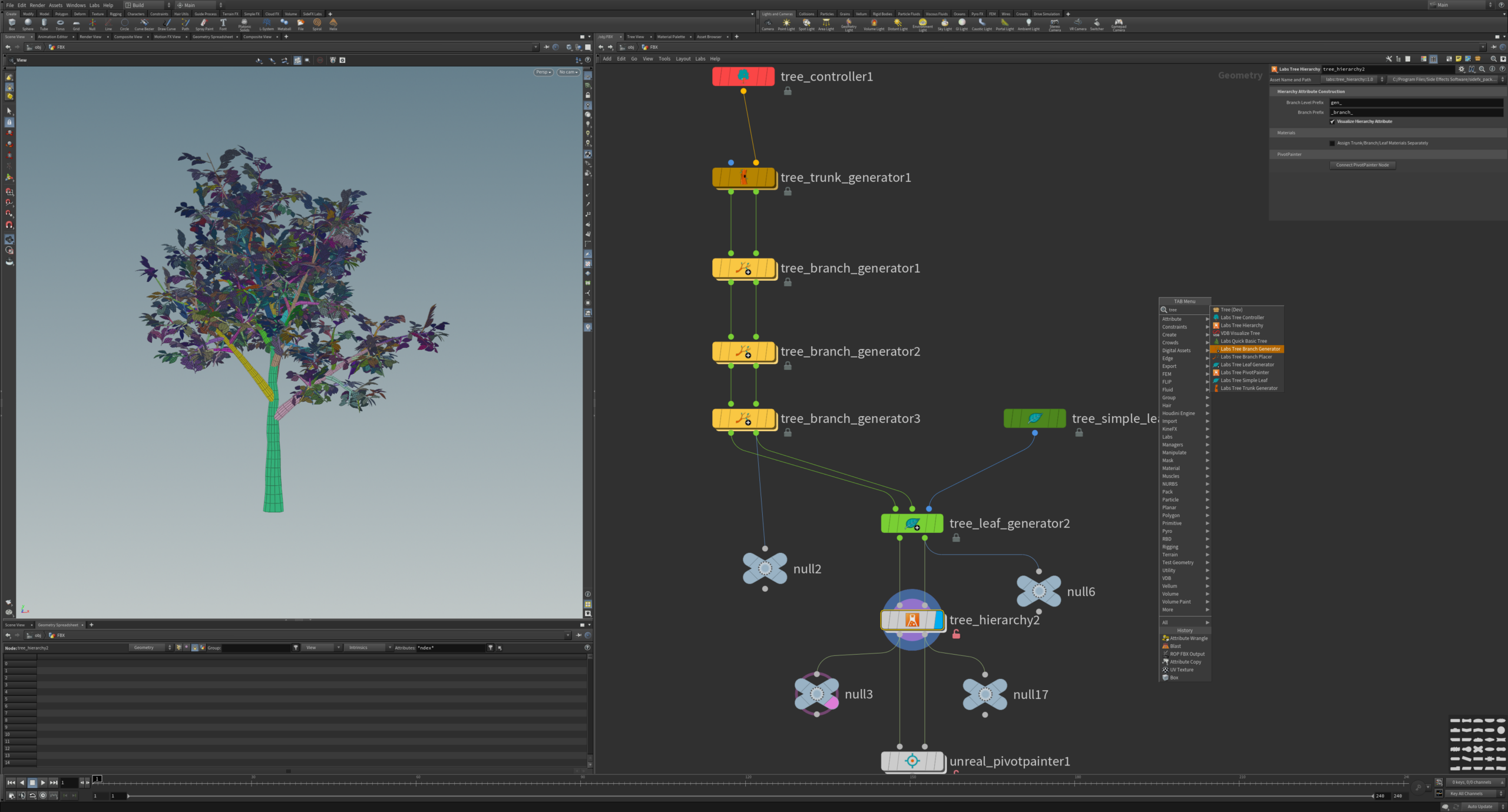
Task: Open the Build desktop dropdown
Action: [x=147, y=5]
